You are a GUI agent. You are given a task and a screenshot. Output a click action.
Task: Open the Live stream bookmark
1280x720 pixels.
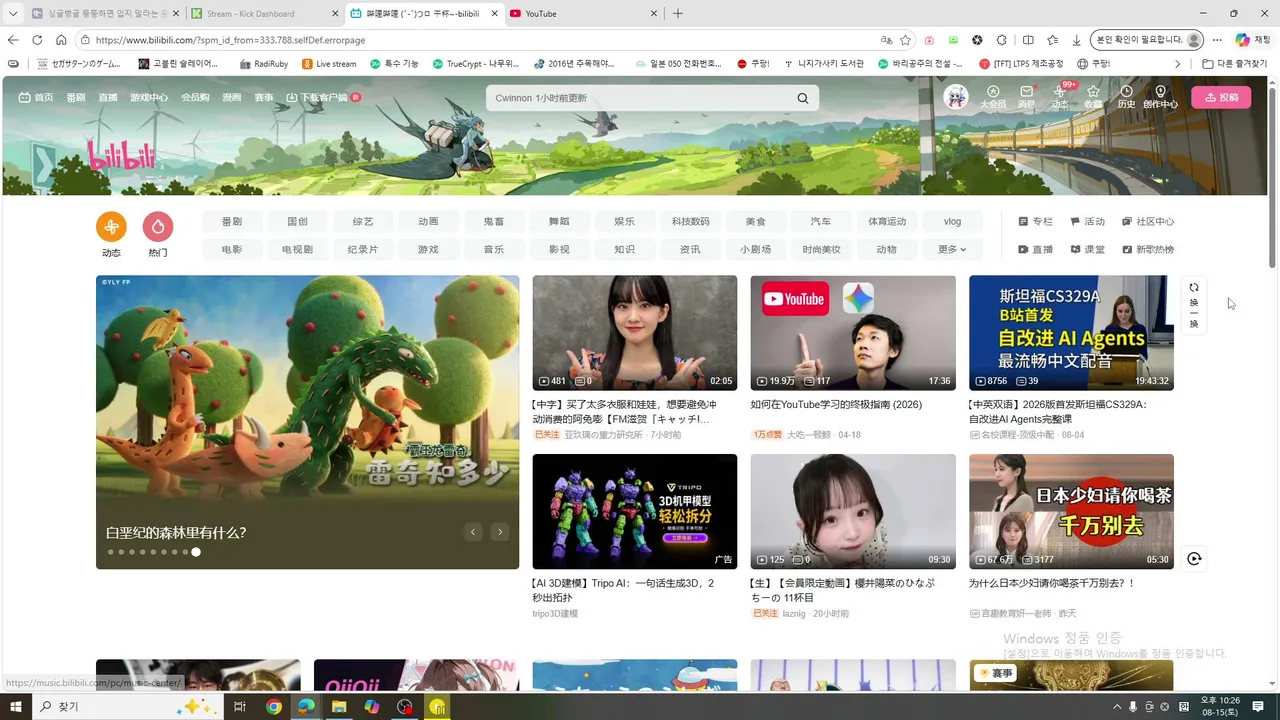(328, 64)
